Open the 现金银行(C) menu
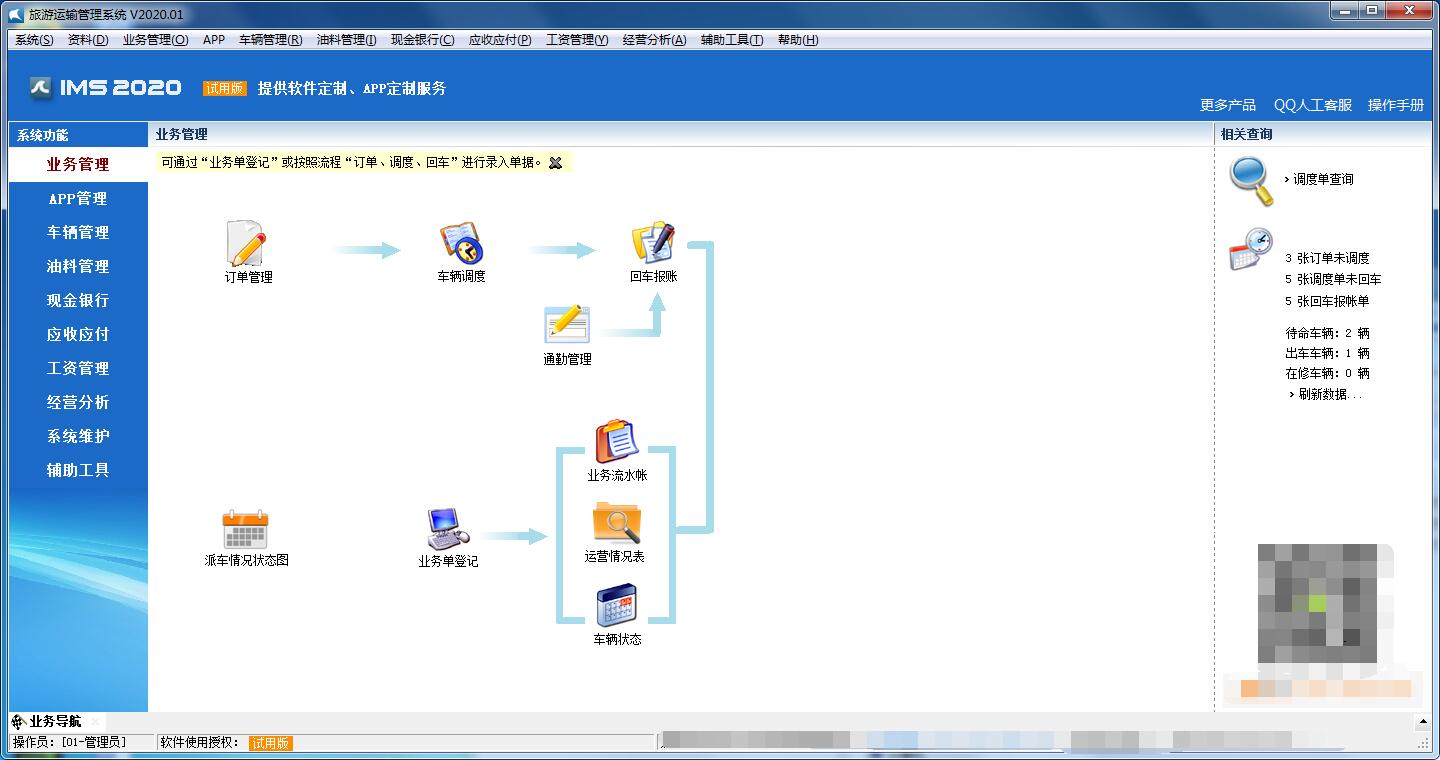This screenshot has height=760, width=1440. pos(422,40)
